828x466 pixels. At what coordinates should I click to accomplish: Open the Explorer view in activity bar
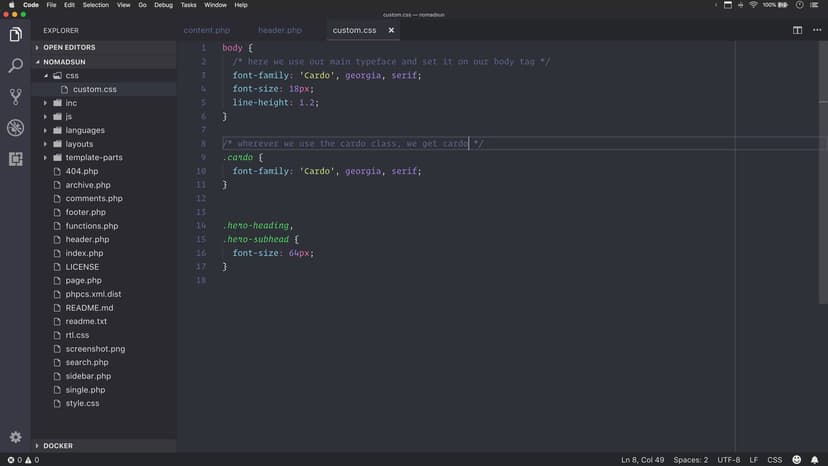coord(15,35)
